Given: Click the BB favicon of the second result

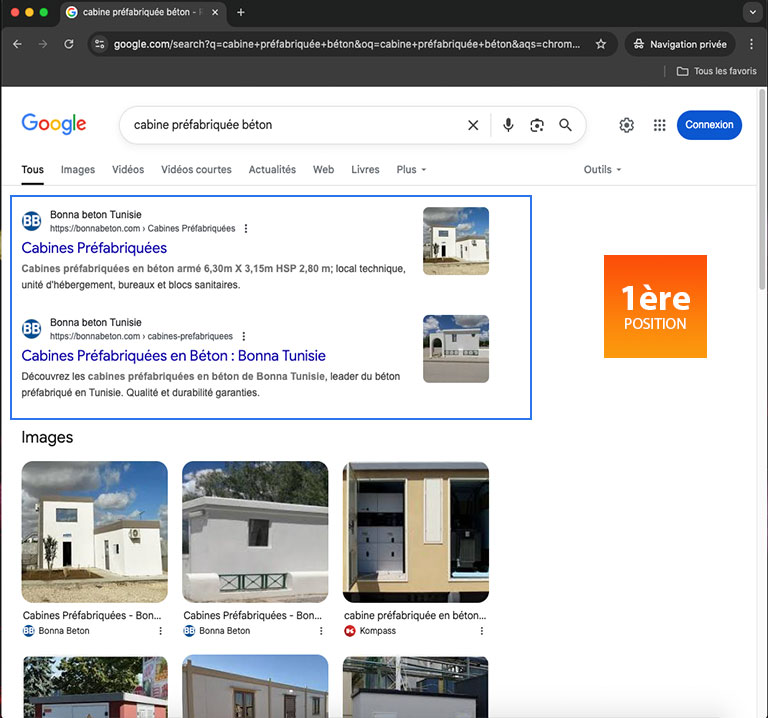Looking at the screenshot, I should [31, 329].
